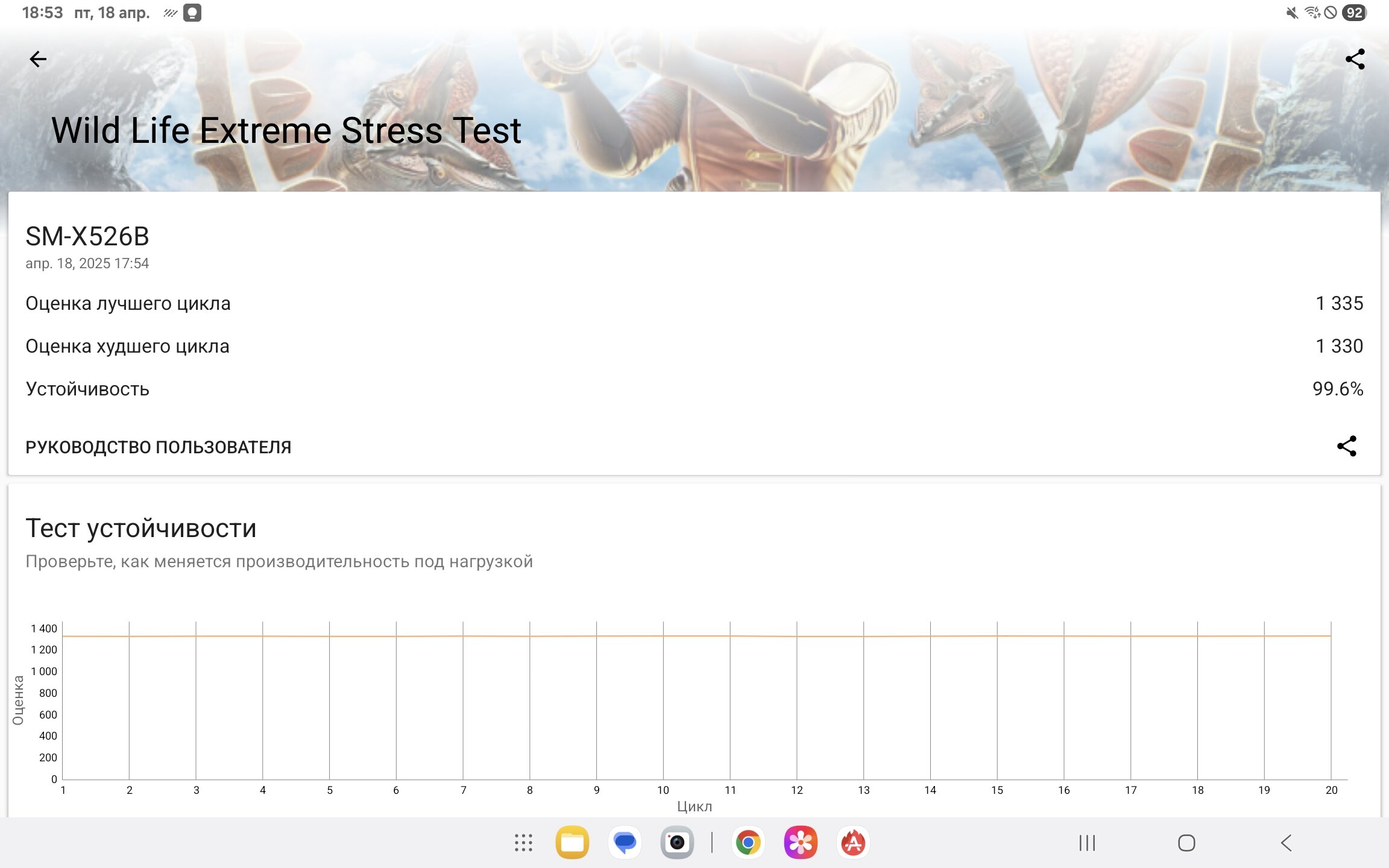Tap the clock showing 18:53
This screenshot has height=868, width=1389.
click(x=42, y=13)
